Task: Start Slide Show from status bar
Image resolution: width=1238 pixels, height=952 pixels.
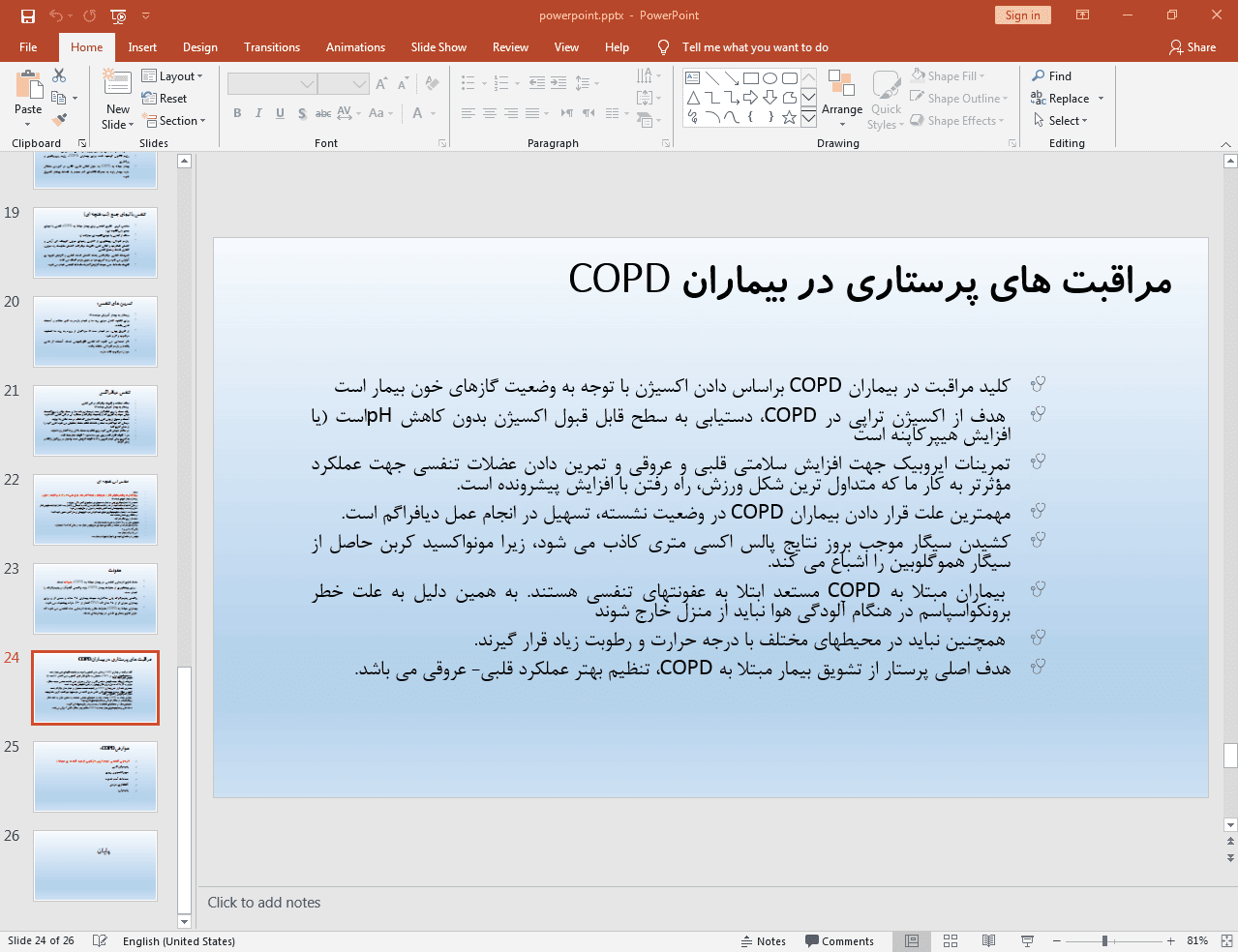Action: point(1027,940)
